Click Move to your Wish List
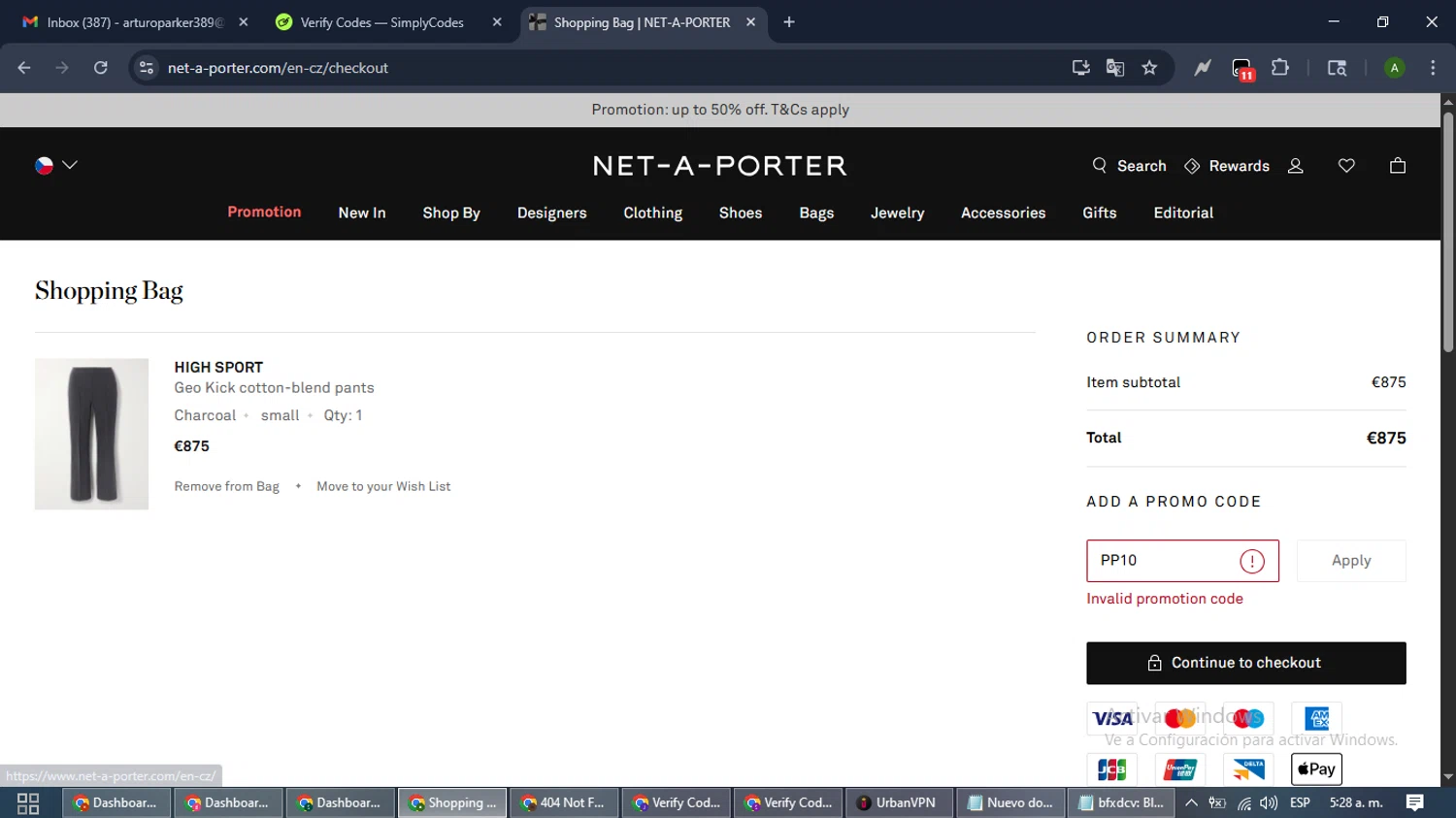Image resolution: width=1456 pixels, height=818 pixels. tap(383, 486)
